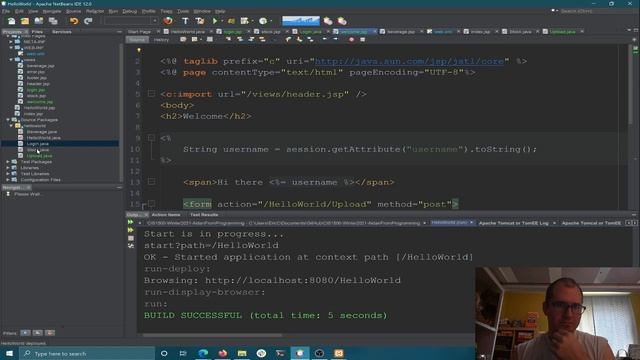
Task: Click the Build Project hammer icon
Action: (x=185, y=21)
